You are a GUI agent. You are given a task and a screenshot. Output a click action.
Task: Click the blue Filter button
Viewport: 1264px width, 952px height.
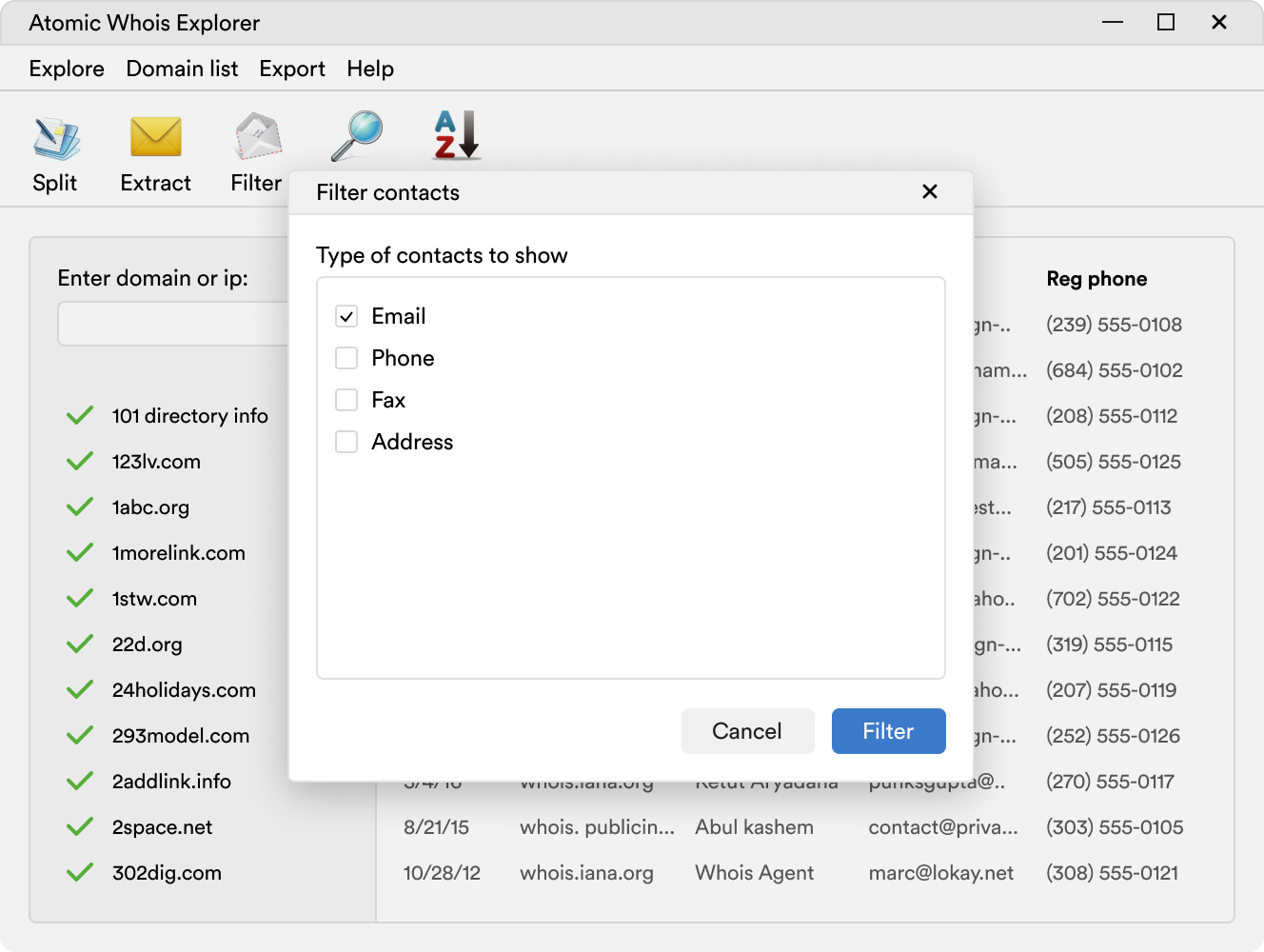(888, 731)
